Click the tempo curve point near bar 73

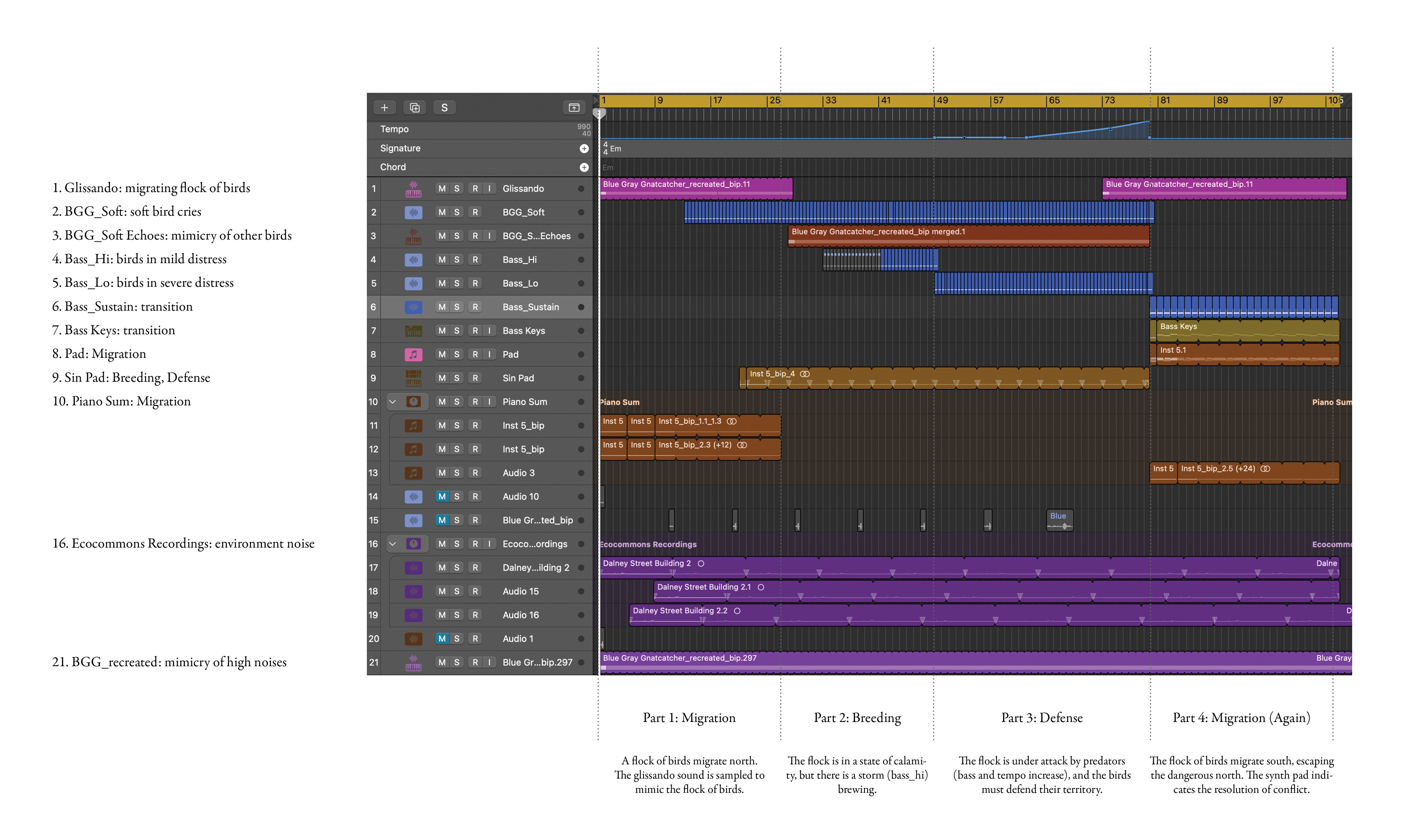coord(1110,130)
